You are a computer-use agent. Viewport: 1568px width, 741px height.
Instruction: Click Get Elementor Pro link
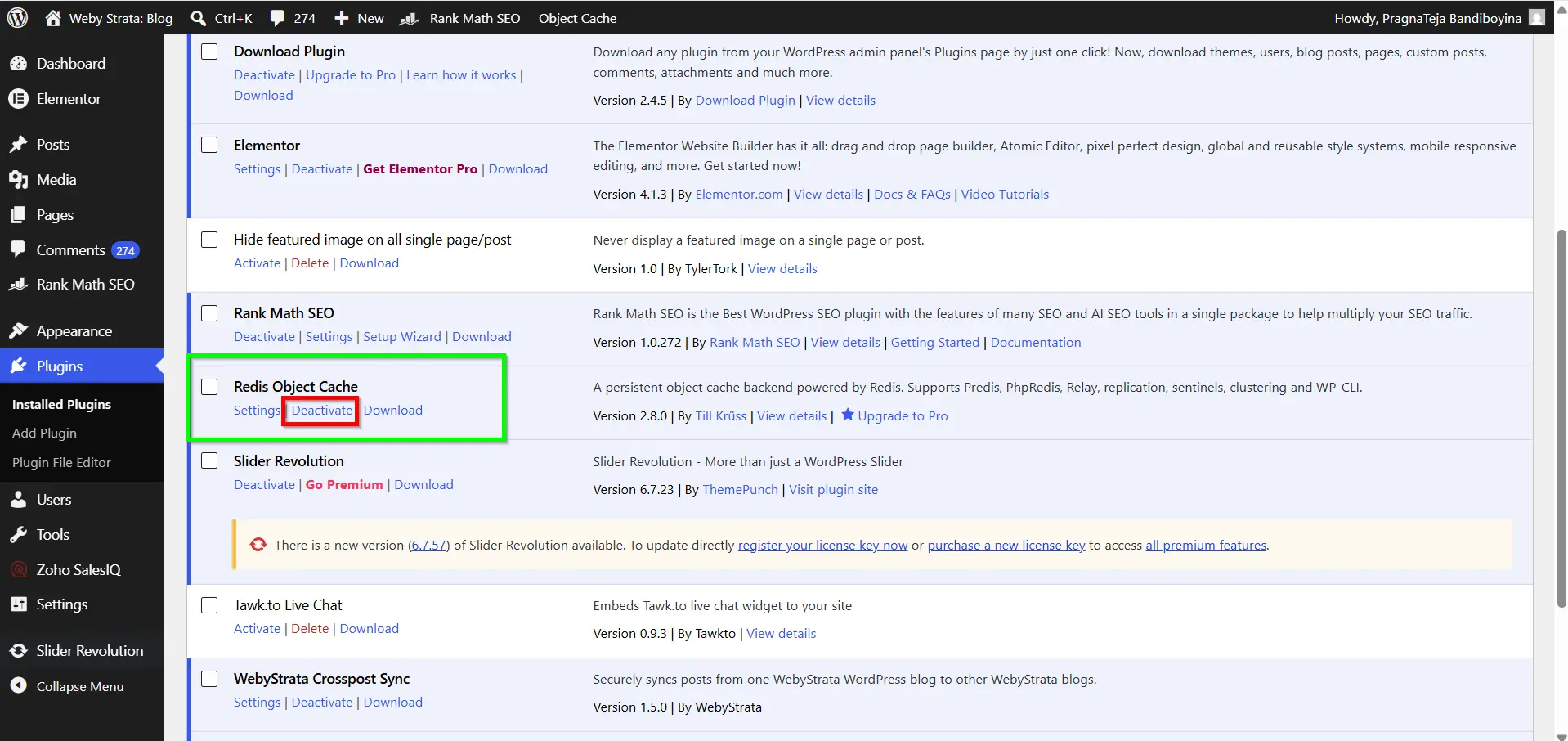420,168
